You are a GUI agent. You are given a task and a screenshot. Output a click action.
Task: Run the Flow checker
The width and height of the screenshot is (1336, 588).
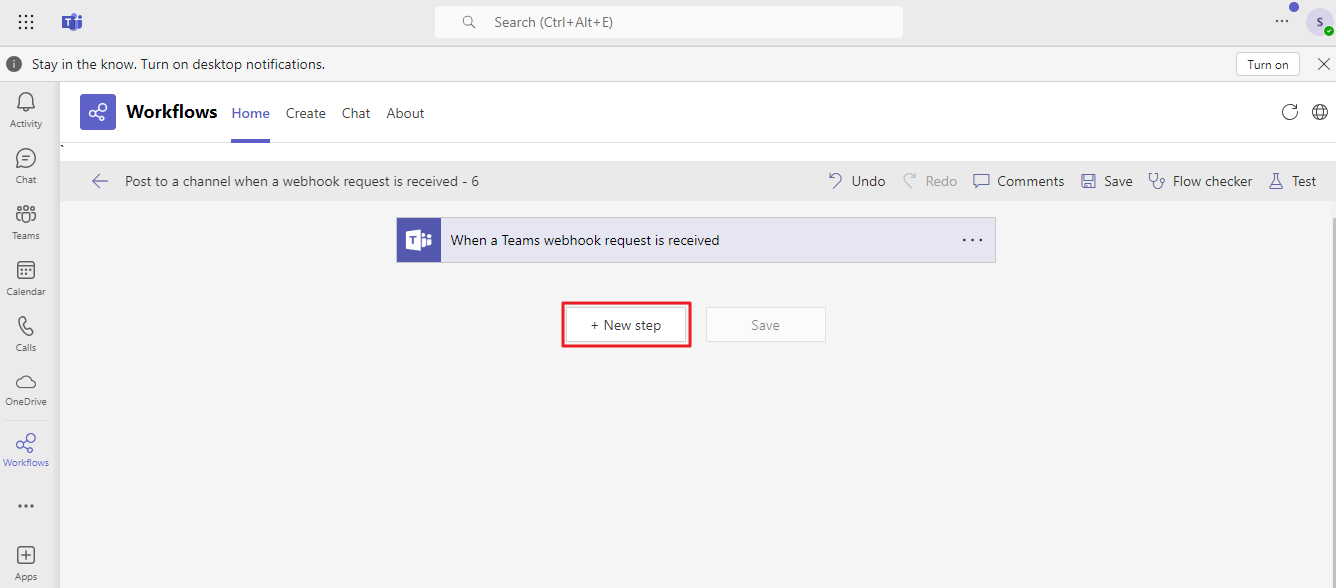[x=1200, y=181]
